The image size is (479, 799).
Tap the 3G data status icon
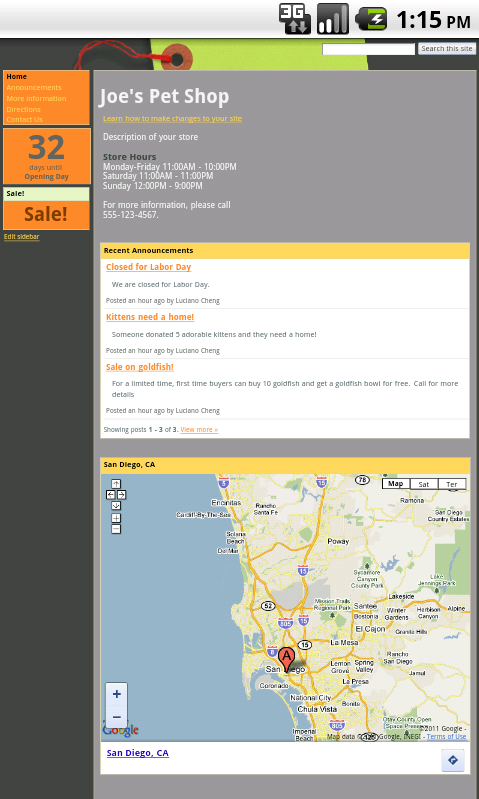pyautogui.click(x=295, y=19)
